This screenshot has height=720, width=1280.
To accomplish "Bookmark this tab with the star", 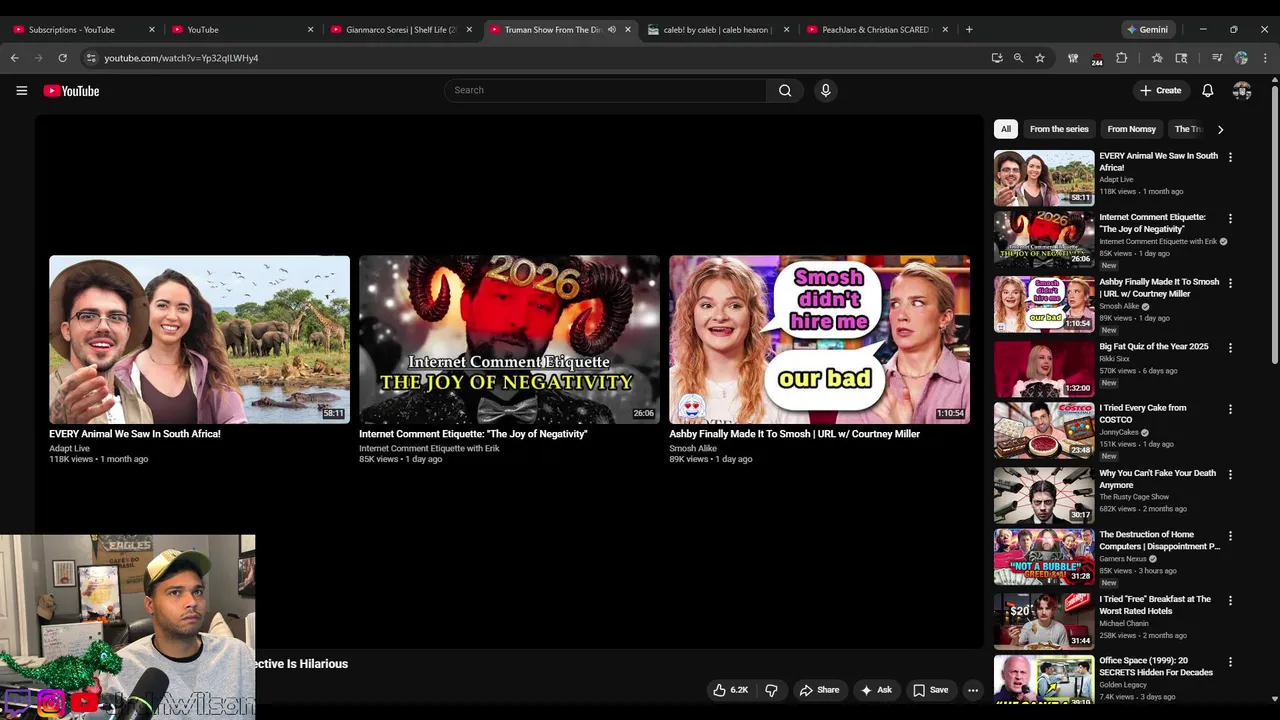I will point(1040,58).
